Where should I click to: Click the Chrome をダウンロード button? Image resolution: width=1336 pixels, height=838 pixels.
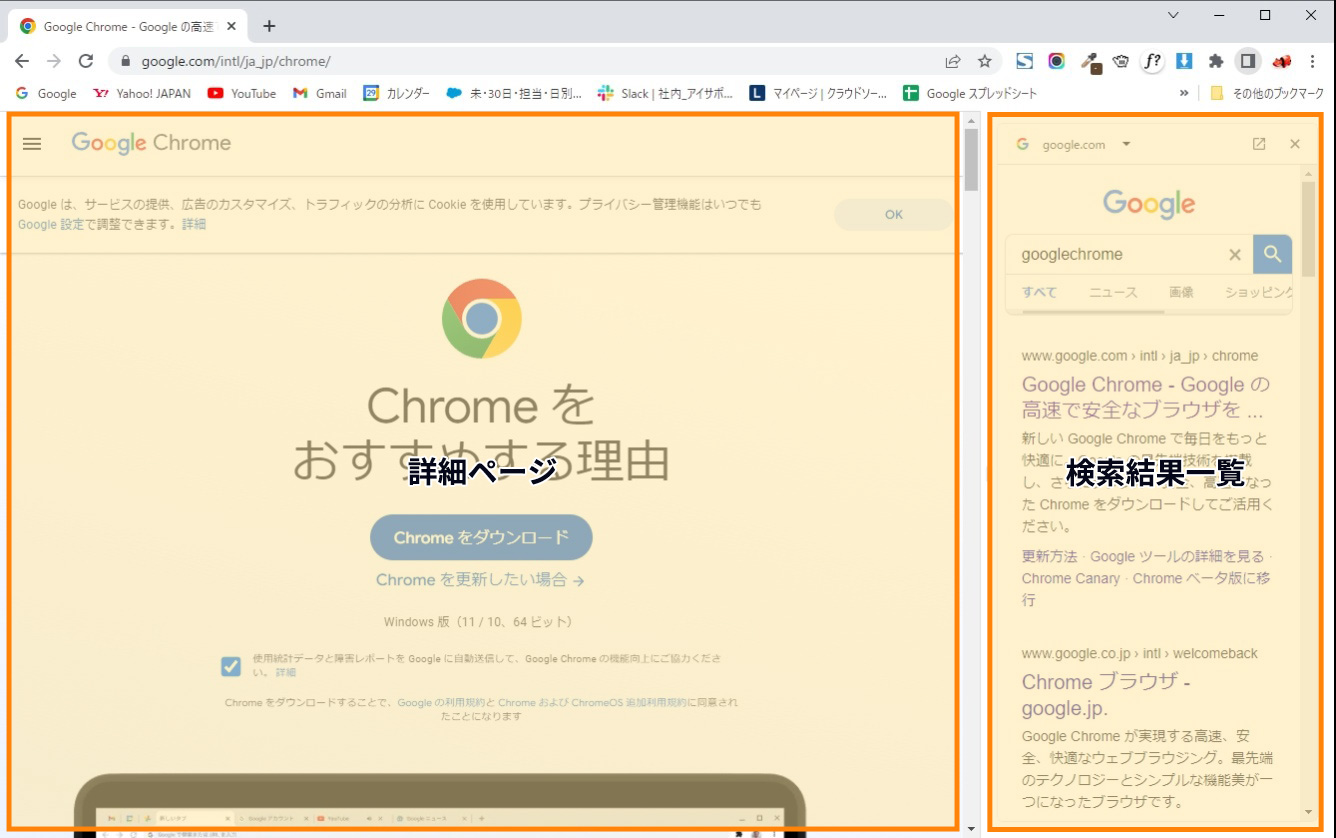coord(481,537)
